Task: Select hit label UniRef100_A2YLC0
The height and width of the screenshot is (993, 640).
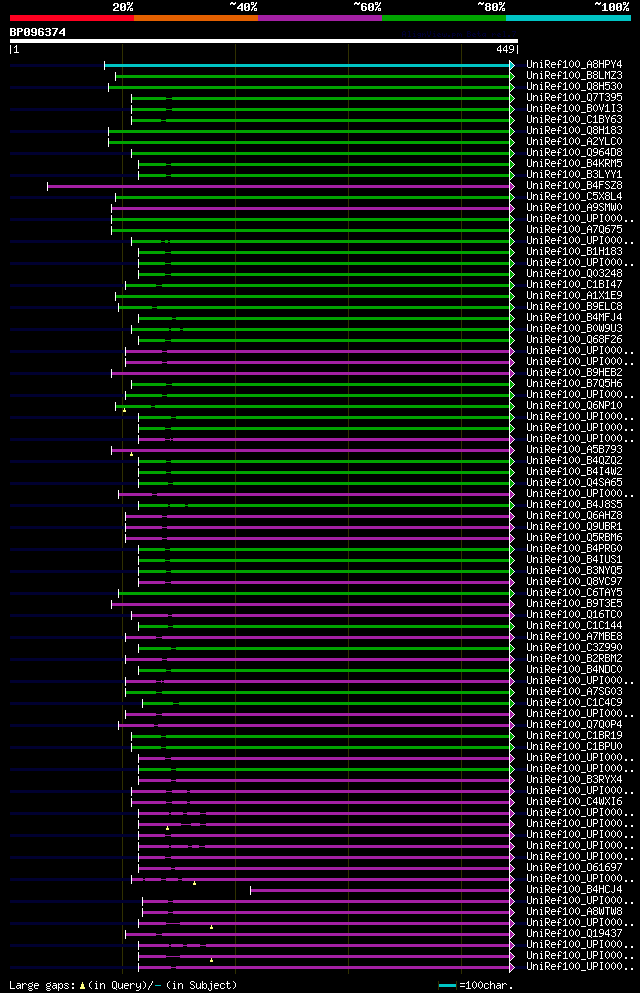Action: point(574,141)
